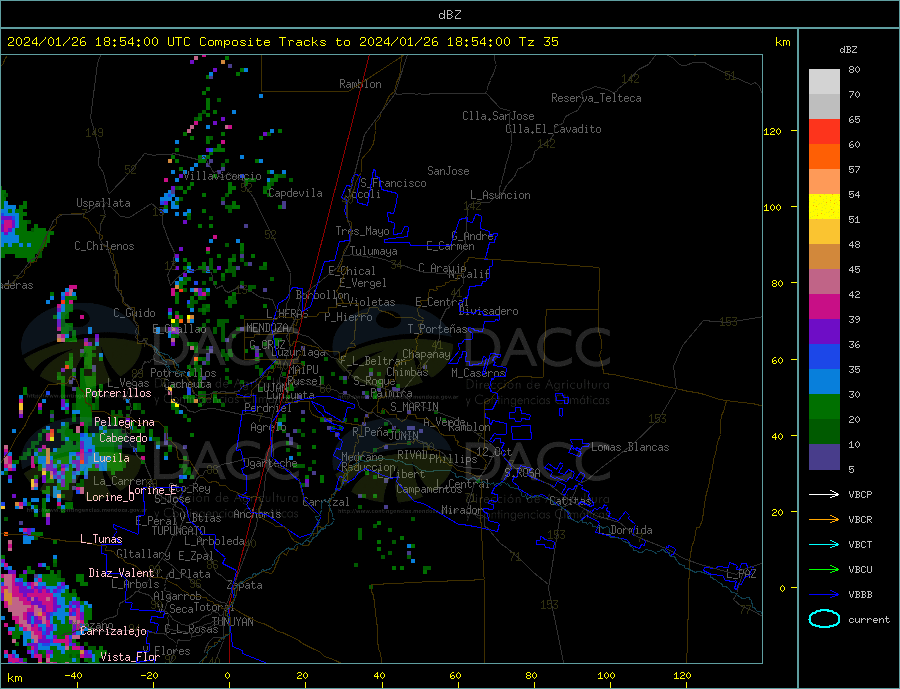Screen dimensions: 900x689
Task: Click the 'Villavicencio' map label
Action: [223, 176]
